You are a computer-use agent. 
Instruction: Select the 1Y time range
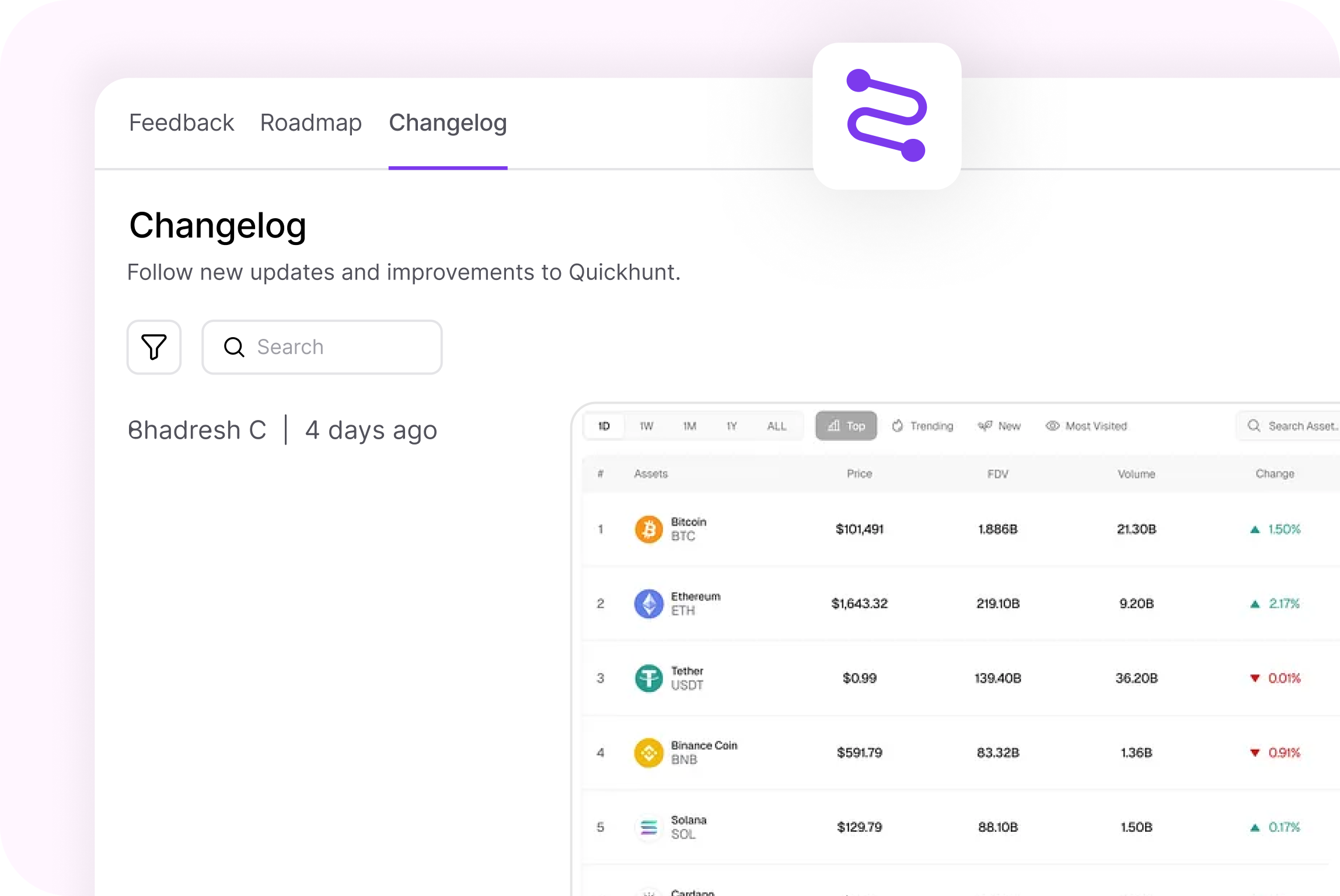[731, 426]
